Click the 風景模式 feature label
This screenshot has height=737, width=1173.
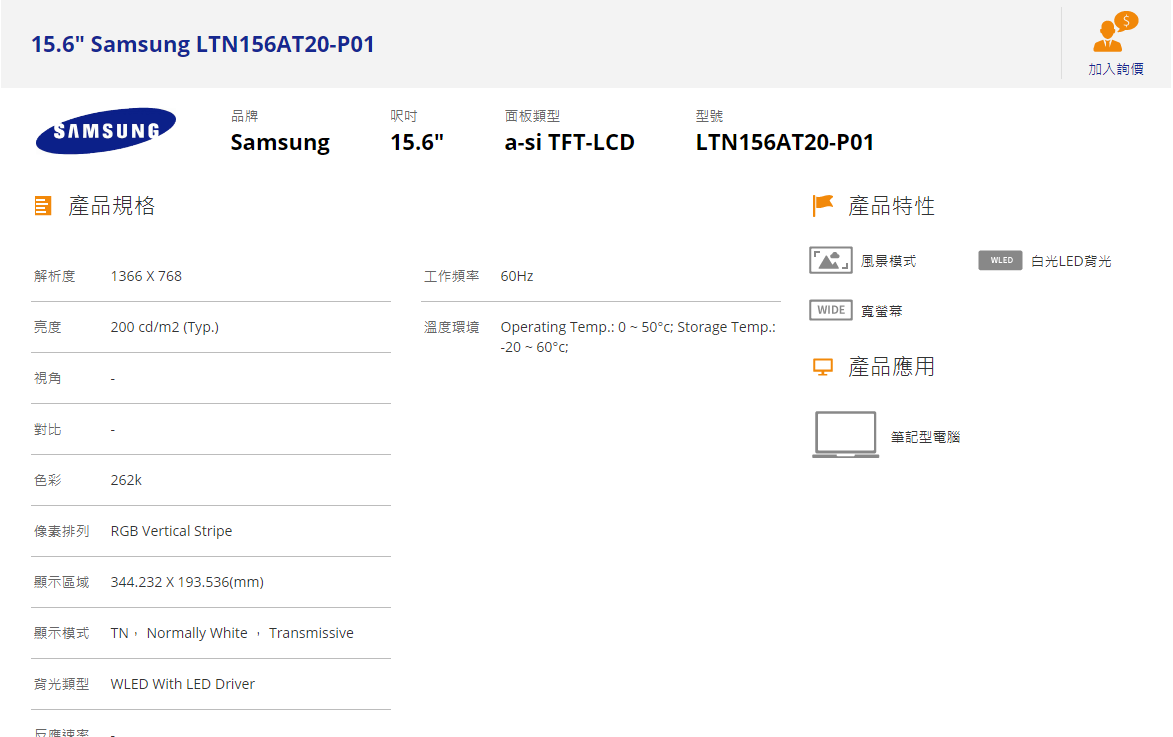click(x=888, y=261)
